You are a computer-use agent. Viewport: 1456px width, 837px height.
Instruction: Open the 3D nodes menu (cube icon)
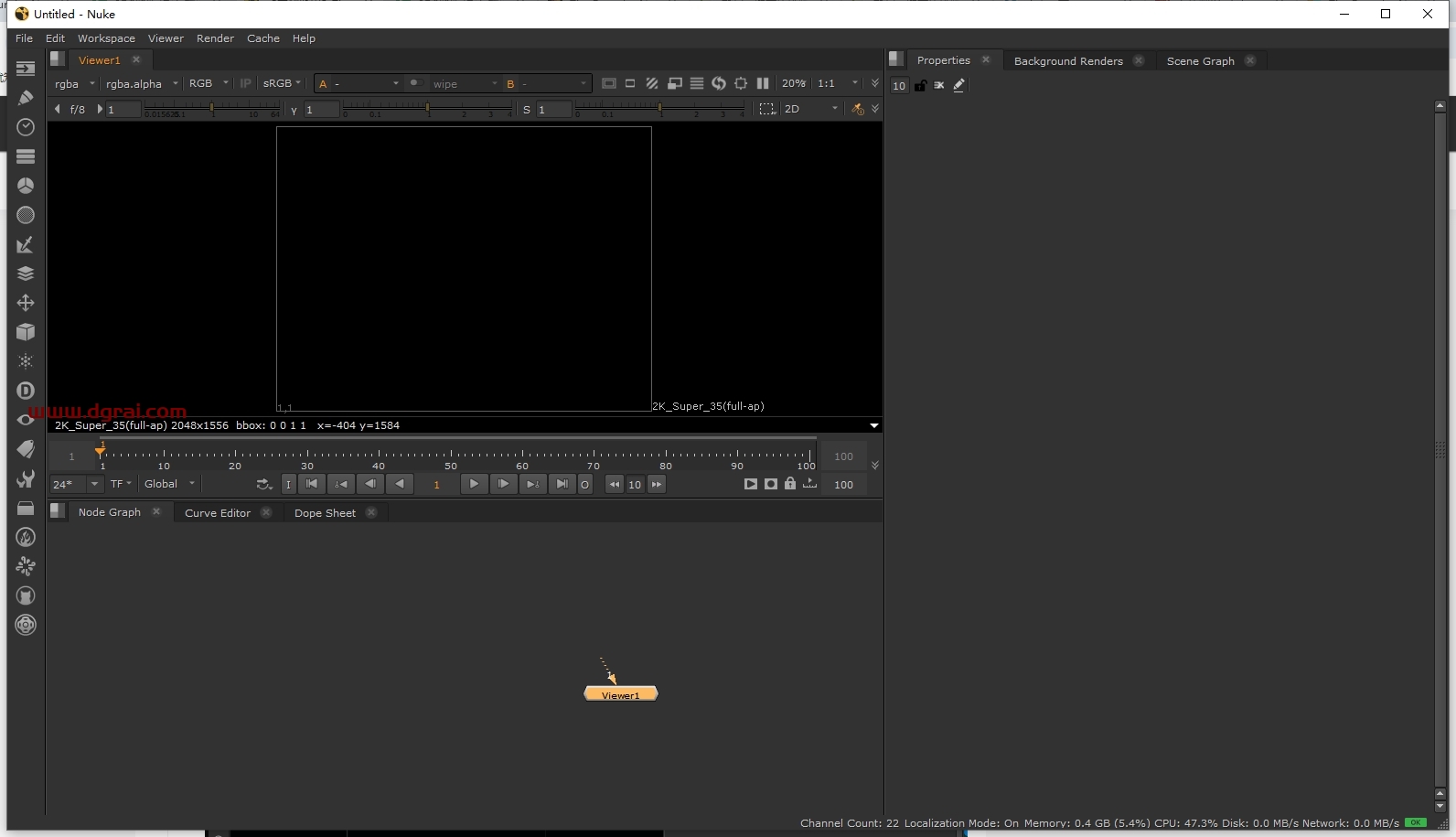point(26,332)
